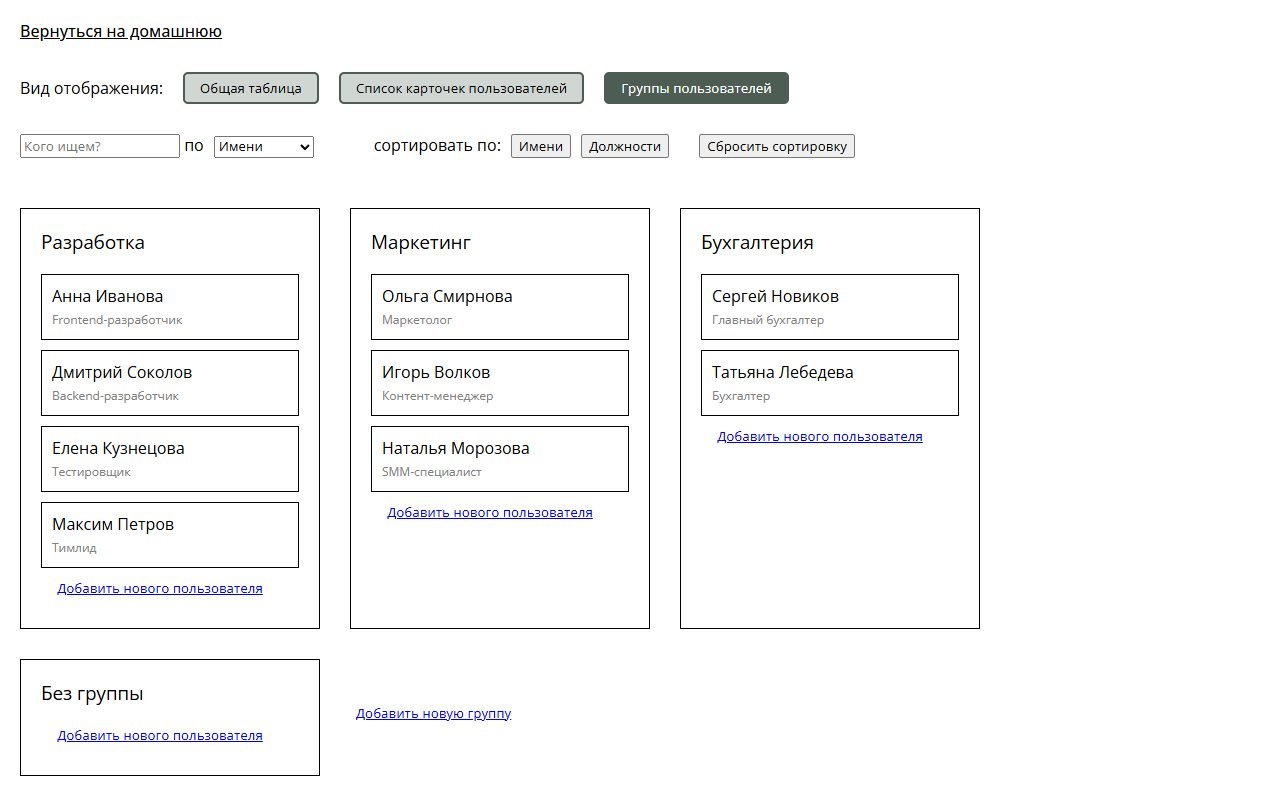Click the «Маркетинг» group heading
Screen dimensions: 1280x800
coord(421,242)
